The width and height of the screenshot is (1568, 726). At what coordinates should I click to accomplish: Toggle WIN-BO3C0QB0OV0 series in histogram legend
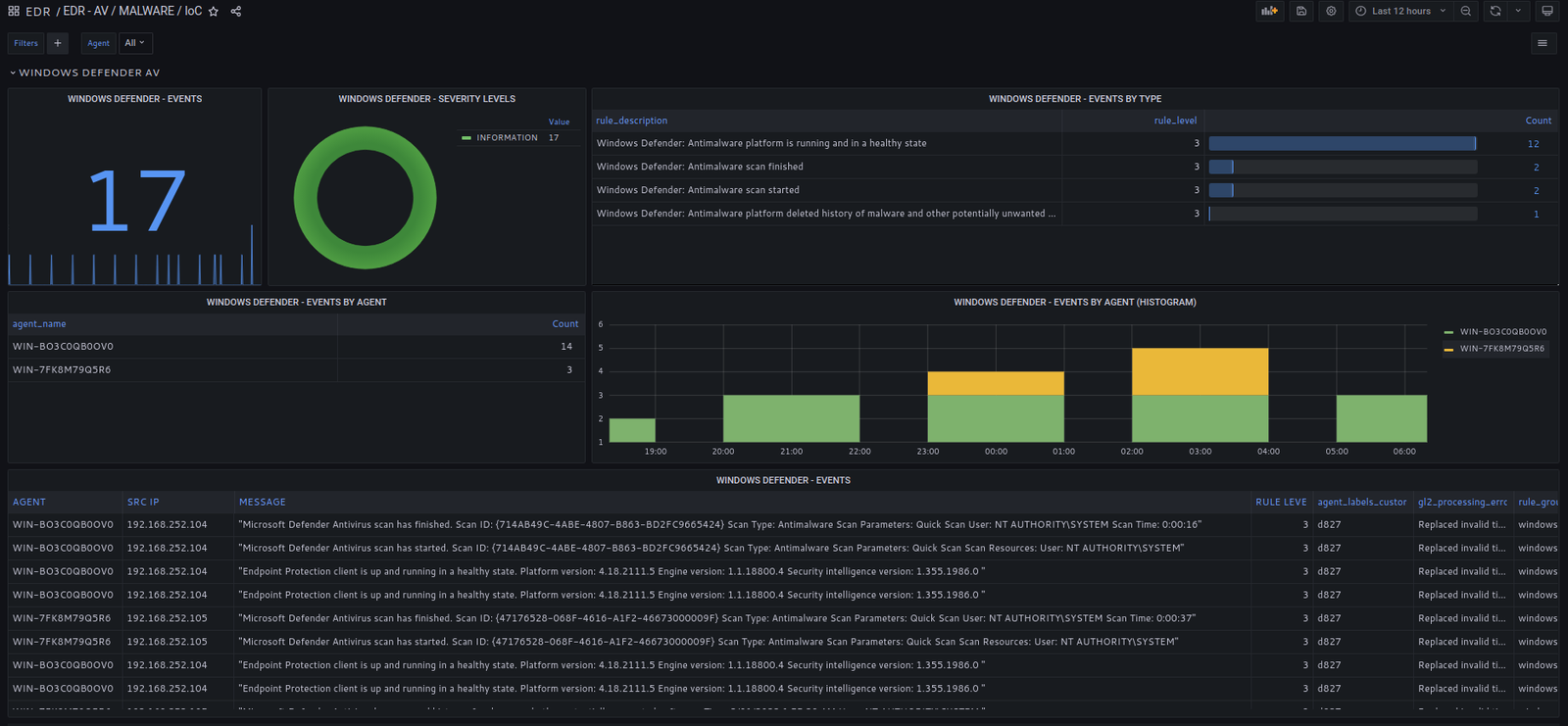1502,332
